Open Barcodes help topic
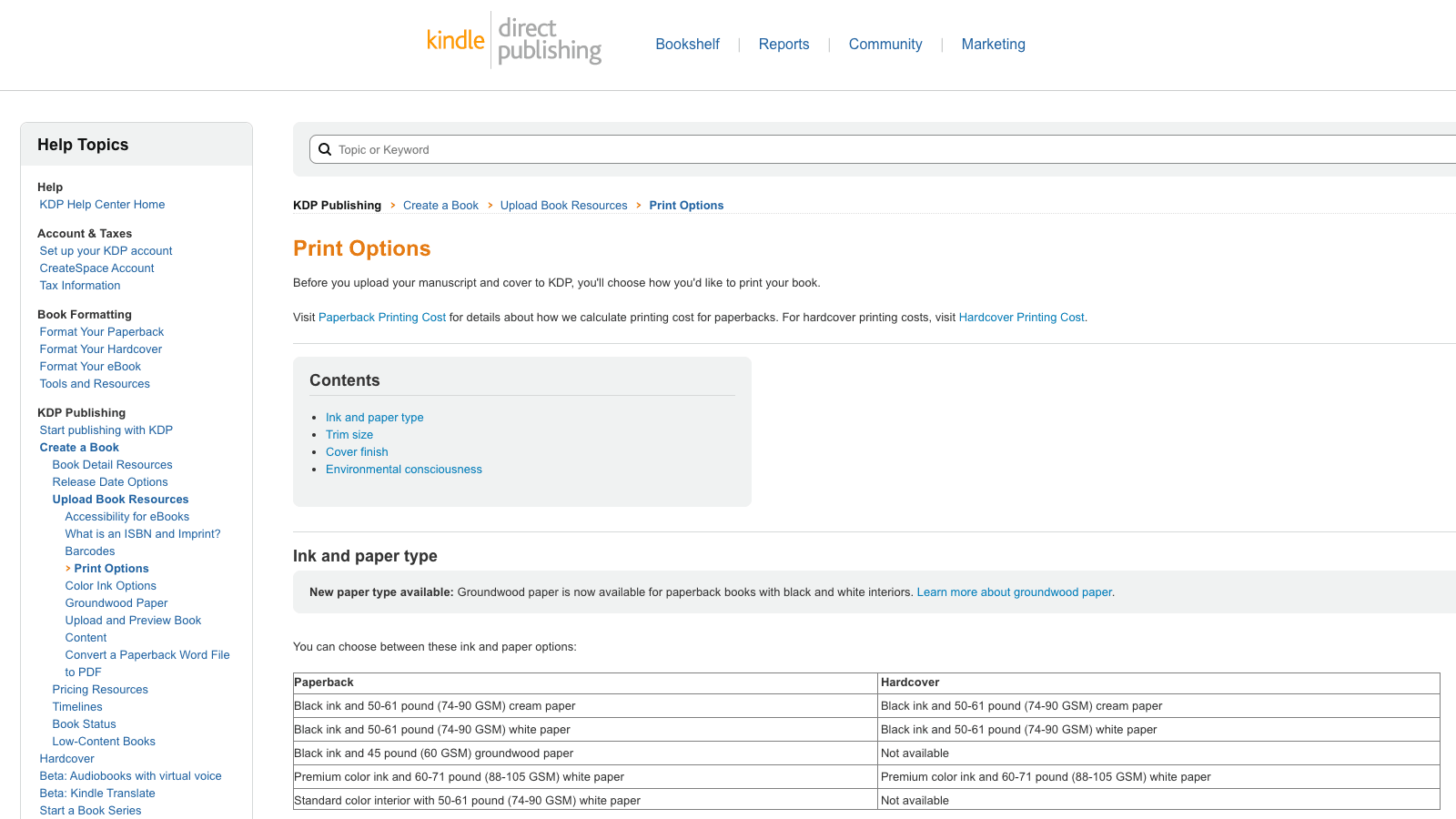Screen dimensions: 1456x819 point(90,551)
